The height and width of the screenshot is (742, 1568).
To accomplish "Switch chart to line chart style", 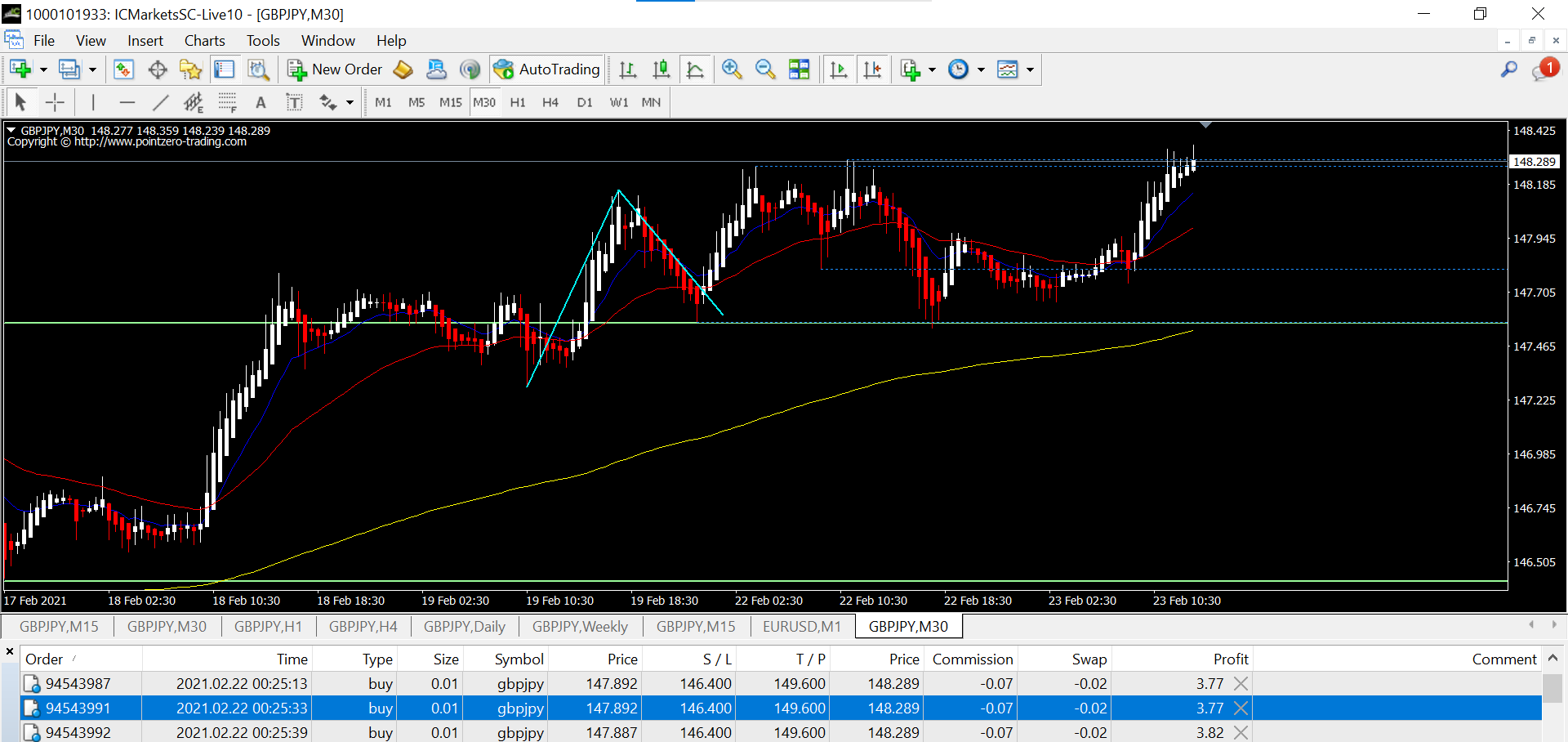I will pyautogui.click(x=695, y=69).
